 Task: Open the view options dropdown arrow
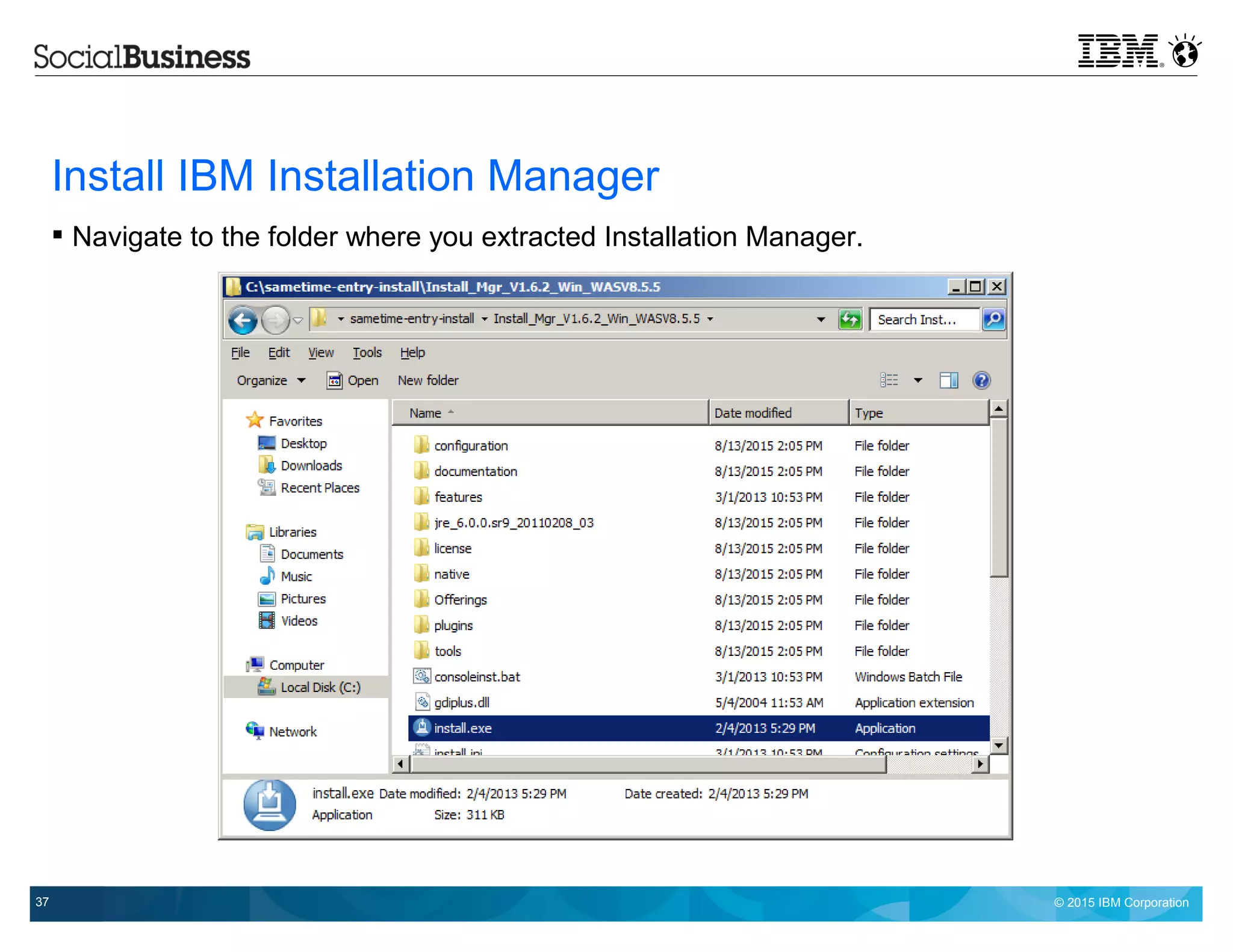click(918, 380)
